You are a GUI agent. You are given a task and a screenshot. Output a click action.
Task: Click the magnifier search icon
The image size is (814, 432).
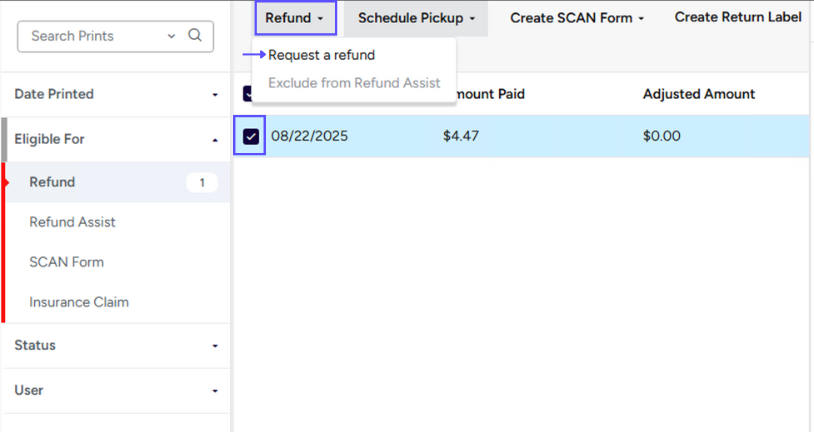click(195, 35)
